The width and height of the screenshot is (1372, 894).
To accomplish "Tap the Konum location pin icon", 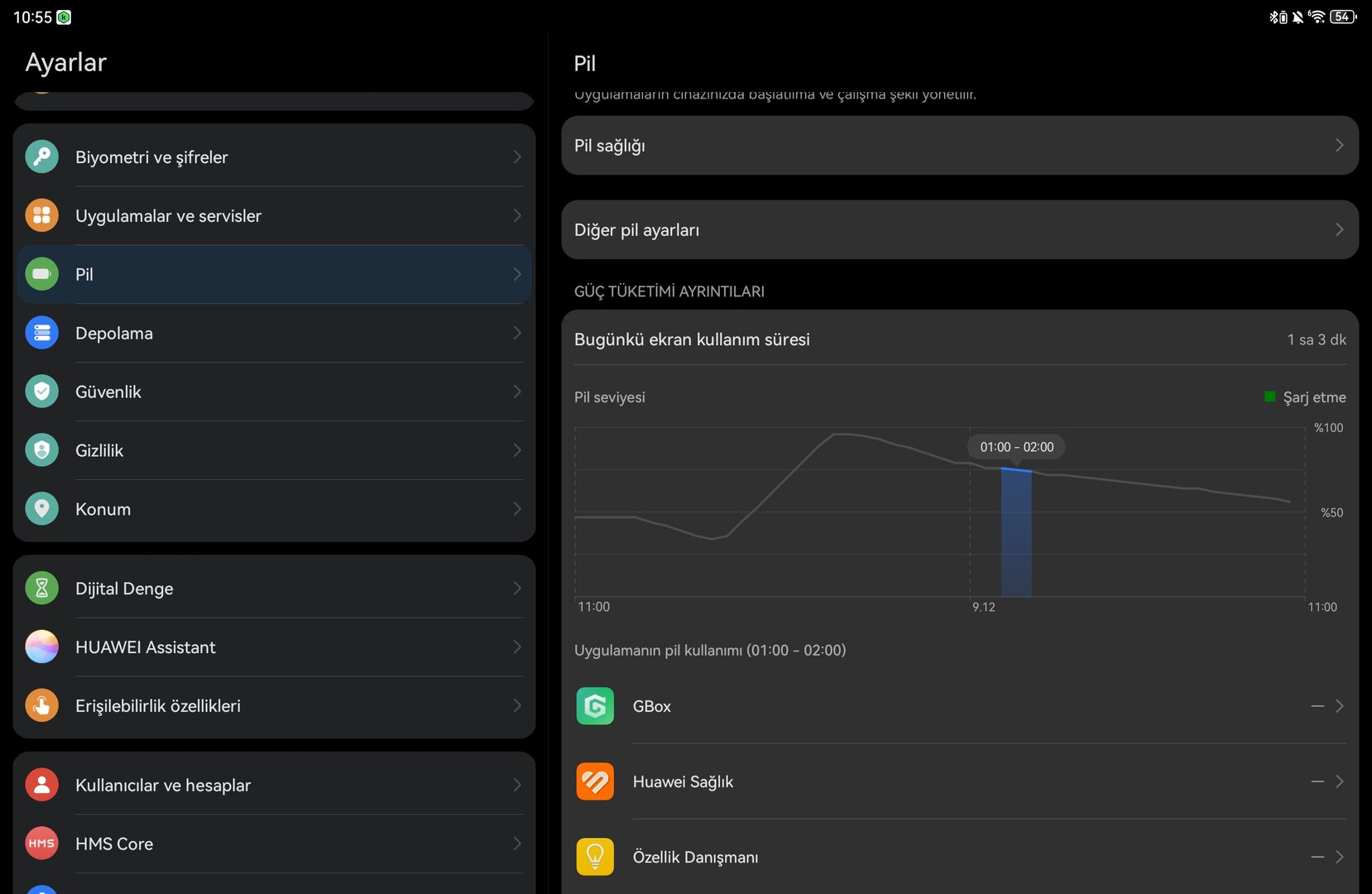I will (x=41, y=509).
